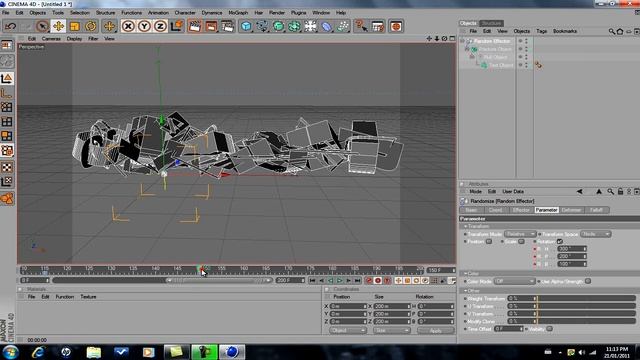Enable Use Alpha/Strength checkbox
This screenshot has width=640, height=360.
[x=588, y=281]
